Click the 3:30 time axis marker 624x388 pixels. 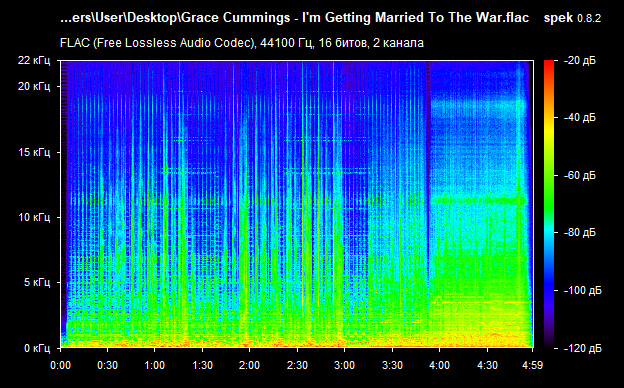392,365
